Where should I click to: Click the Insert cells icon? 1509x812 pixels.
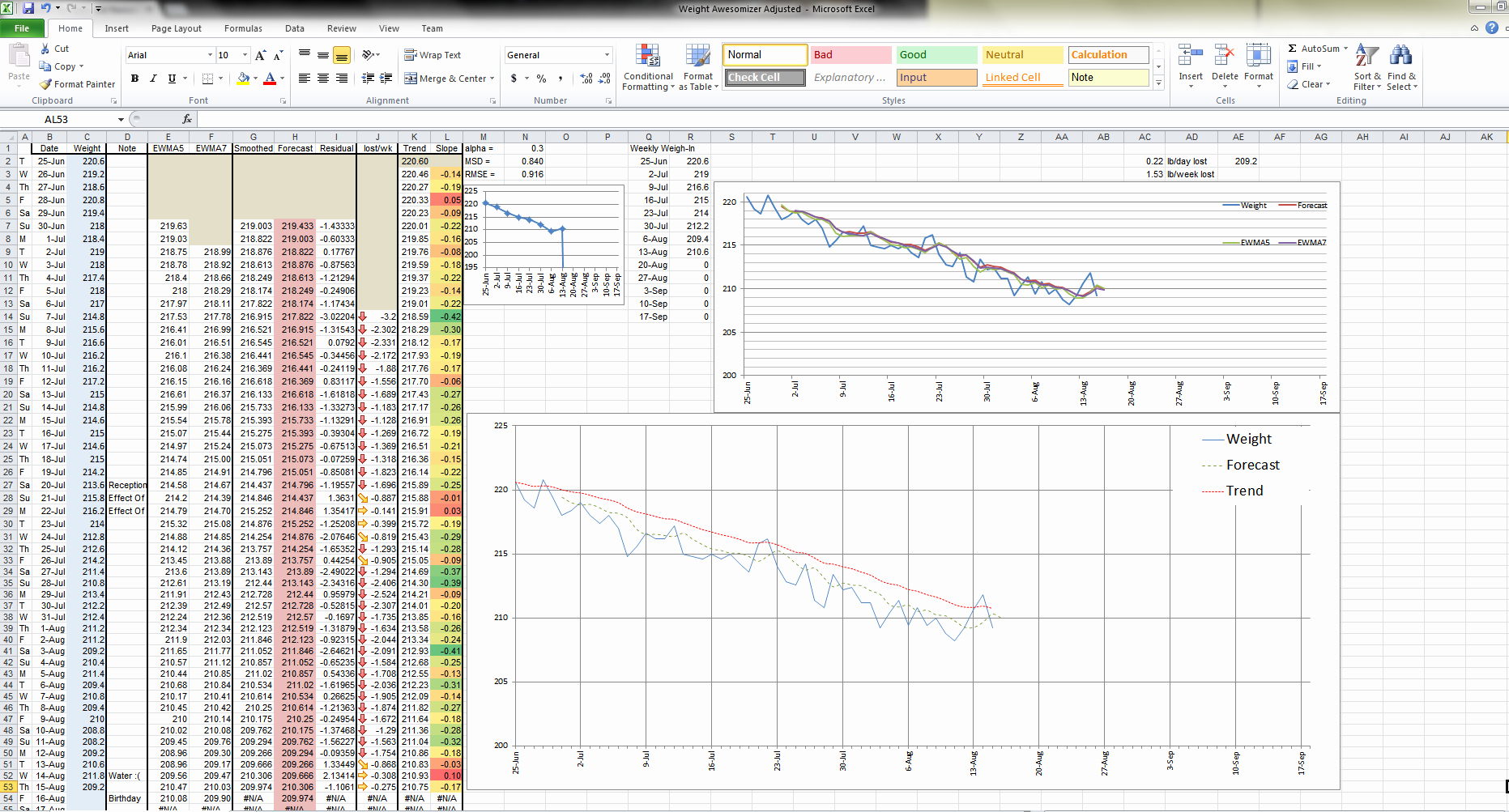pyautogui.click(x=1190, y=57)
